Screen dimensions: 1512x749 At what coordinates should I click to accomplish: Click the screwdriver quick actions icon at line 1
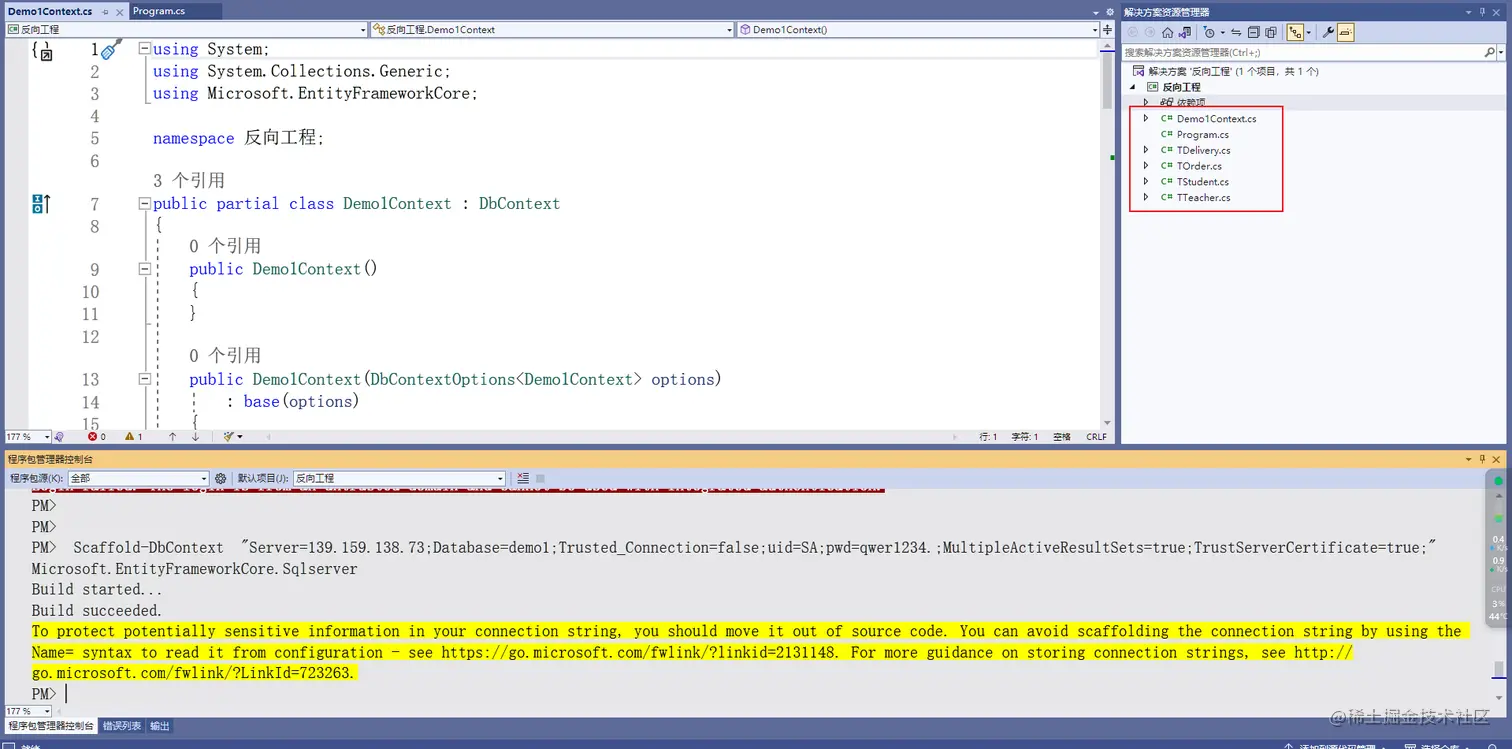point(111,49)
